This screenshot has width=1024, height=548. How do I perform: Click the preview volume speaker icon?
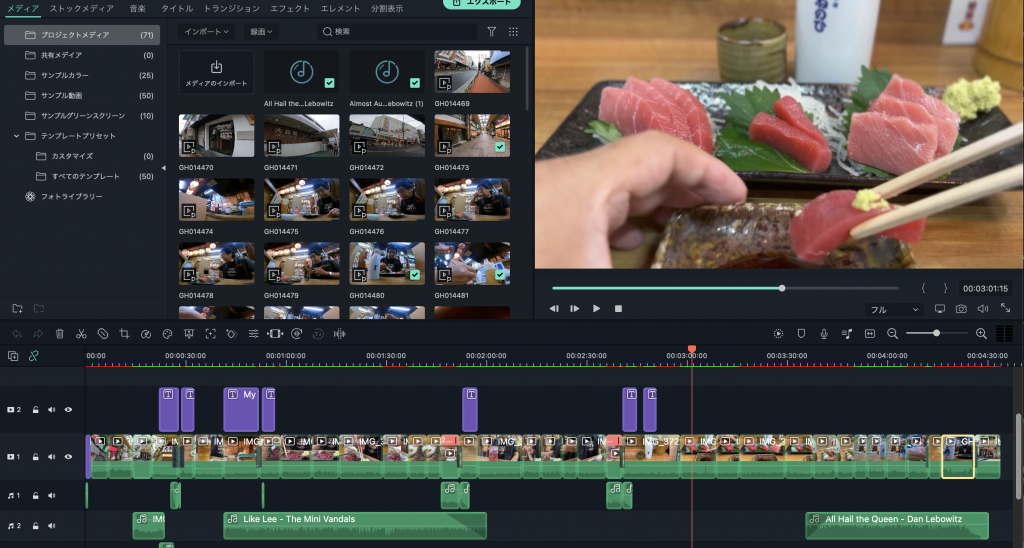click(x=983, y=309)
